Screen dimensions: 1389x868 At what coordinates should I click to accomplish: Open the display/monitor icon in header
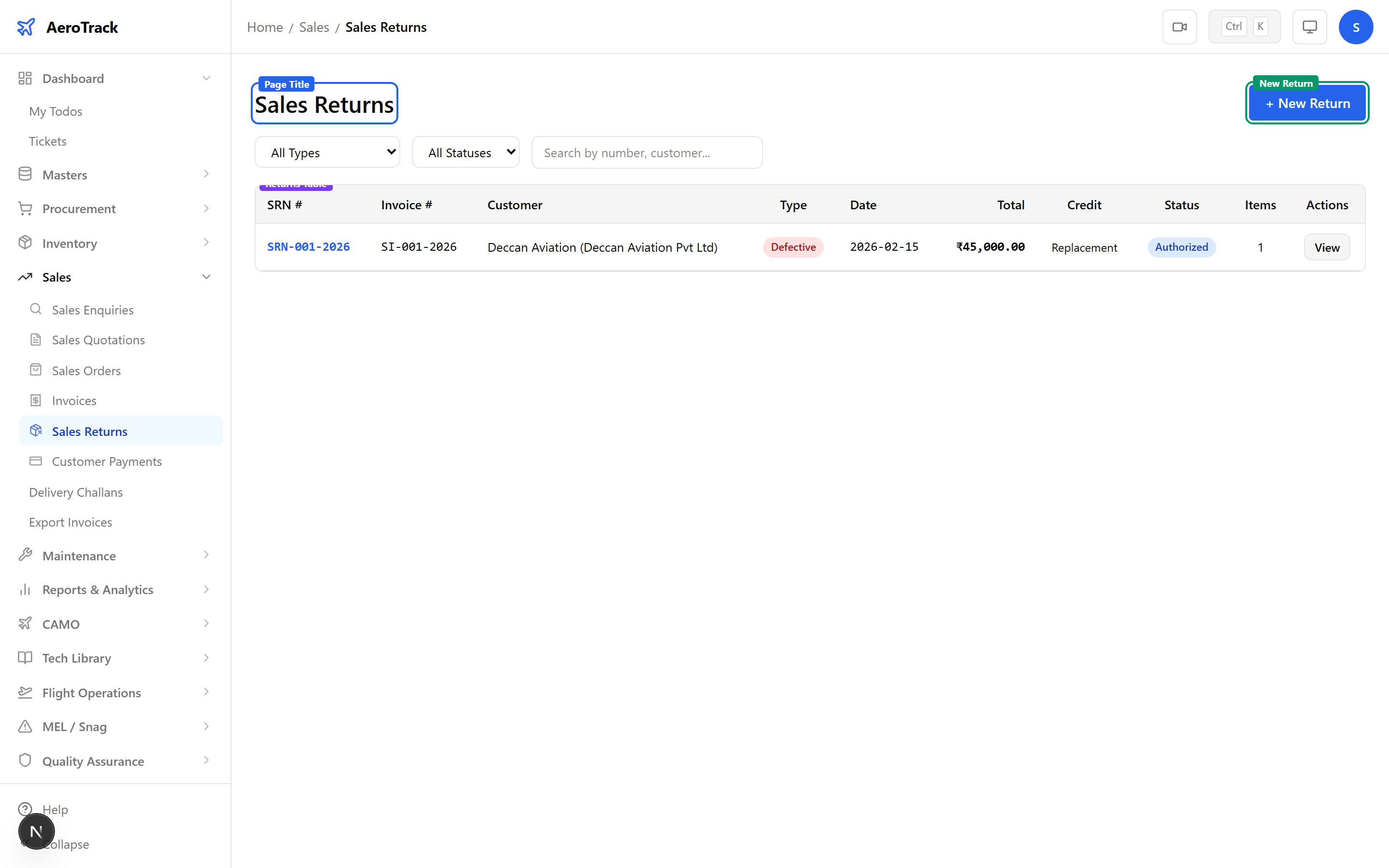[x=1309, y=27]
